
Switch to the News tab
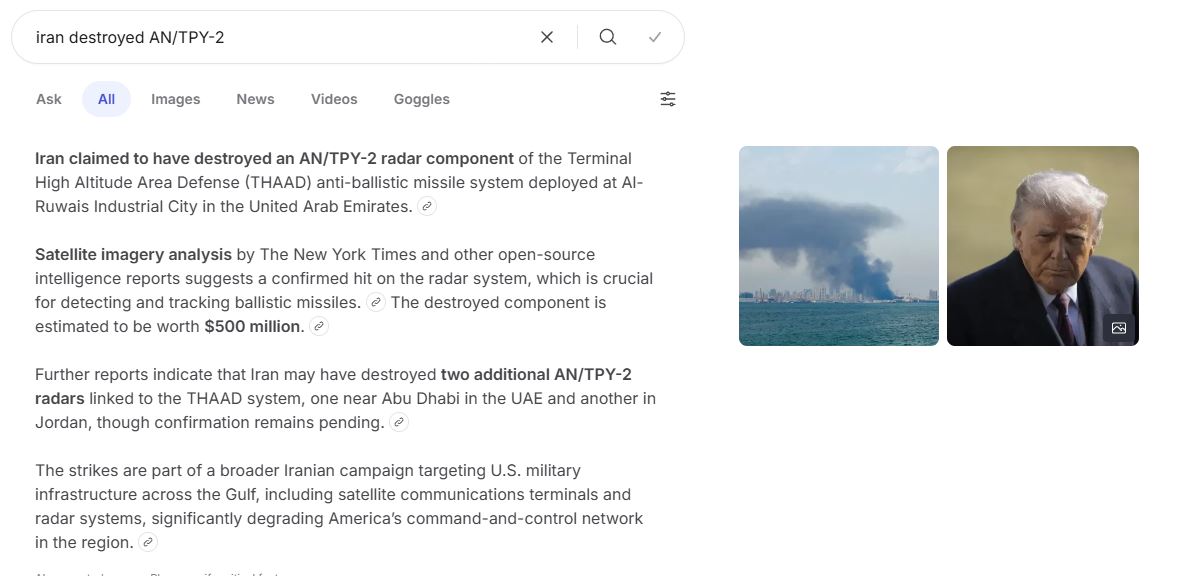pyautogui.click(x=255, y=99)
